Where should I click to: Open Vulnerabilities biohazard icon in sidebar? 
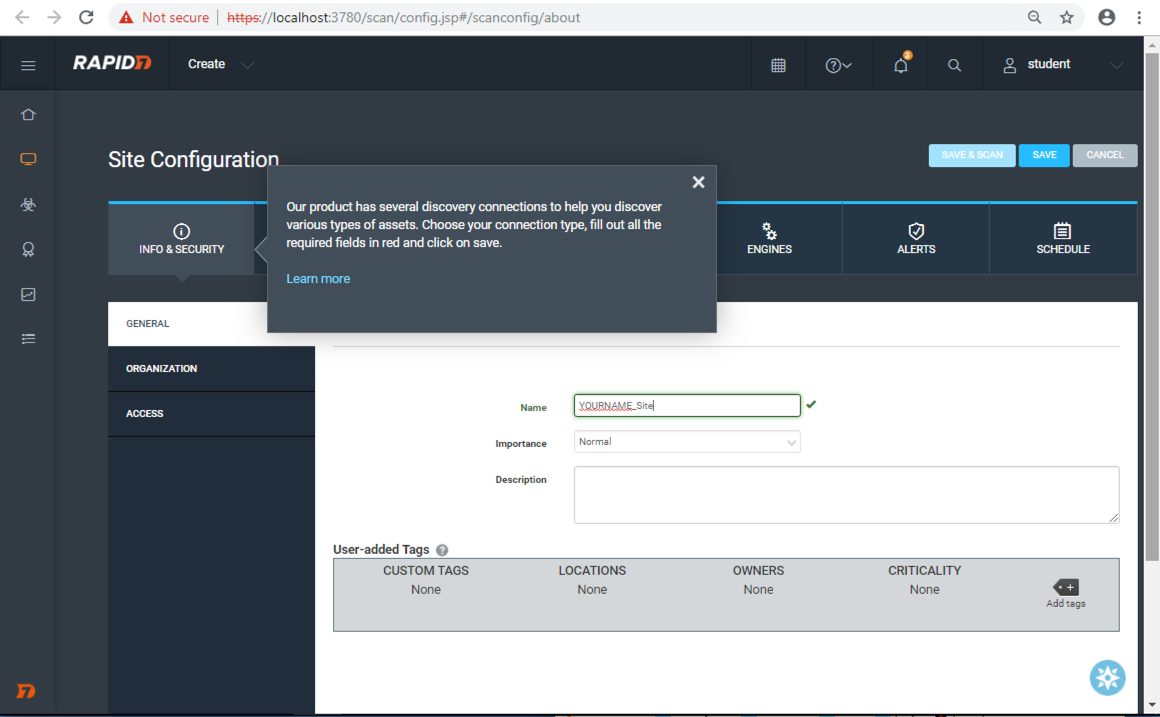[x=28, y=205]
